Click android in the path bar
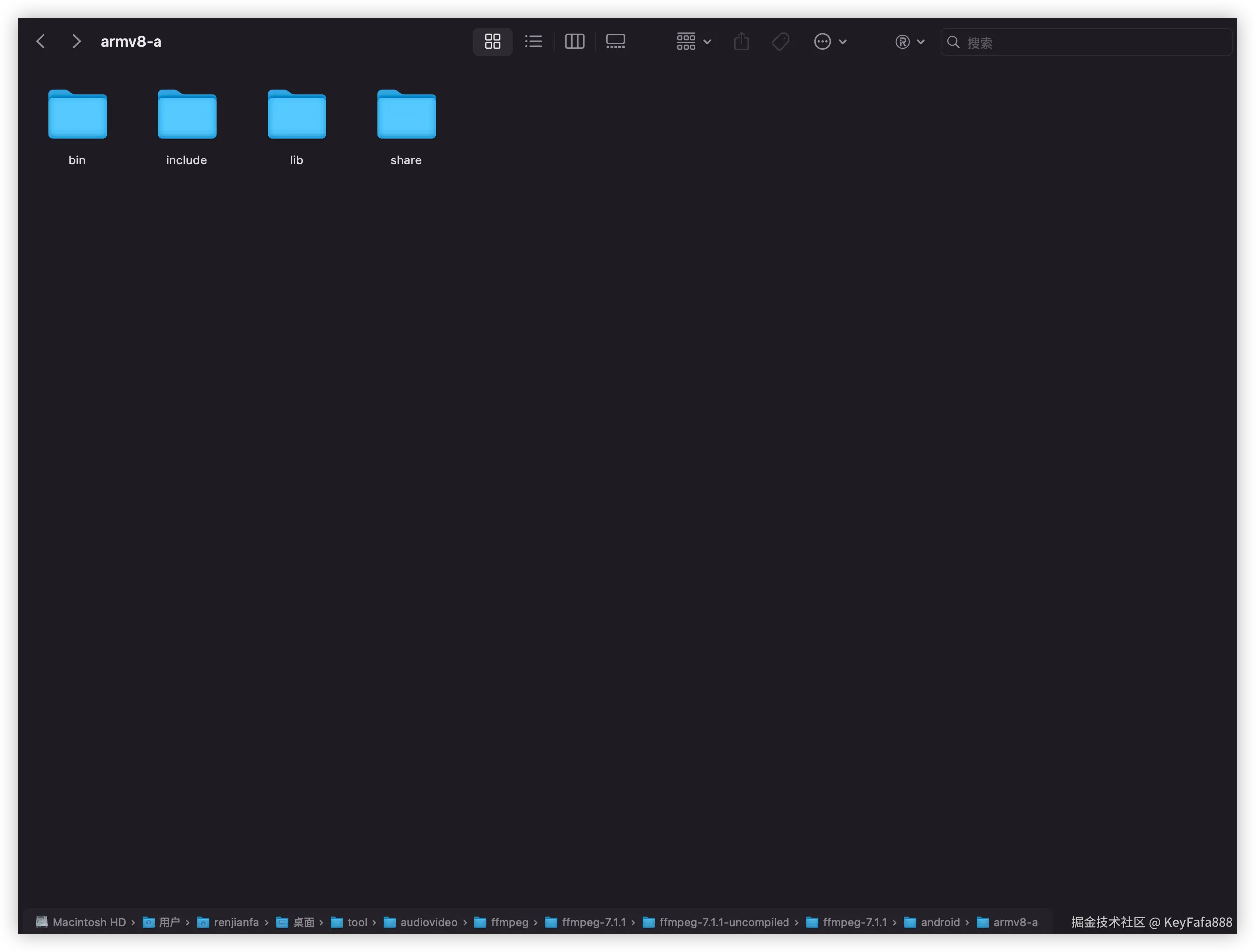Image resolution: width=1255 pixels, height=952 pixels. [940, 922]
